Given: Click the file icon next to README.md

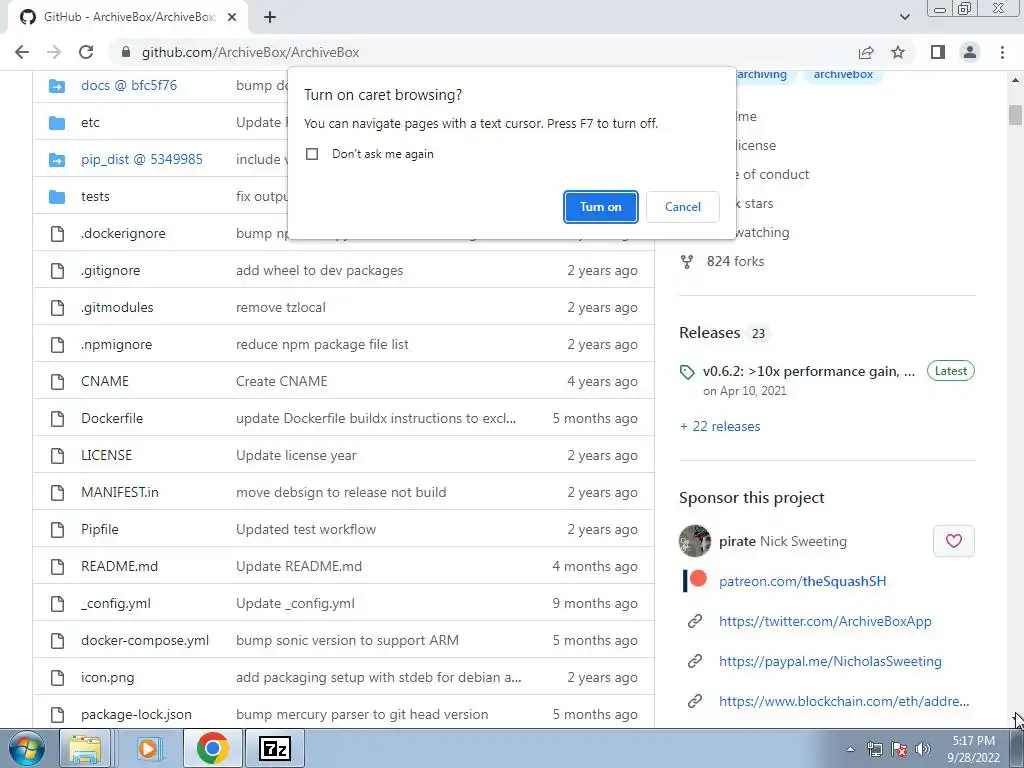Looking at the screenshot, I should [x=57, y=567].
